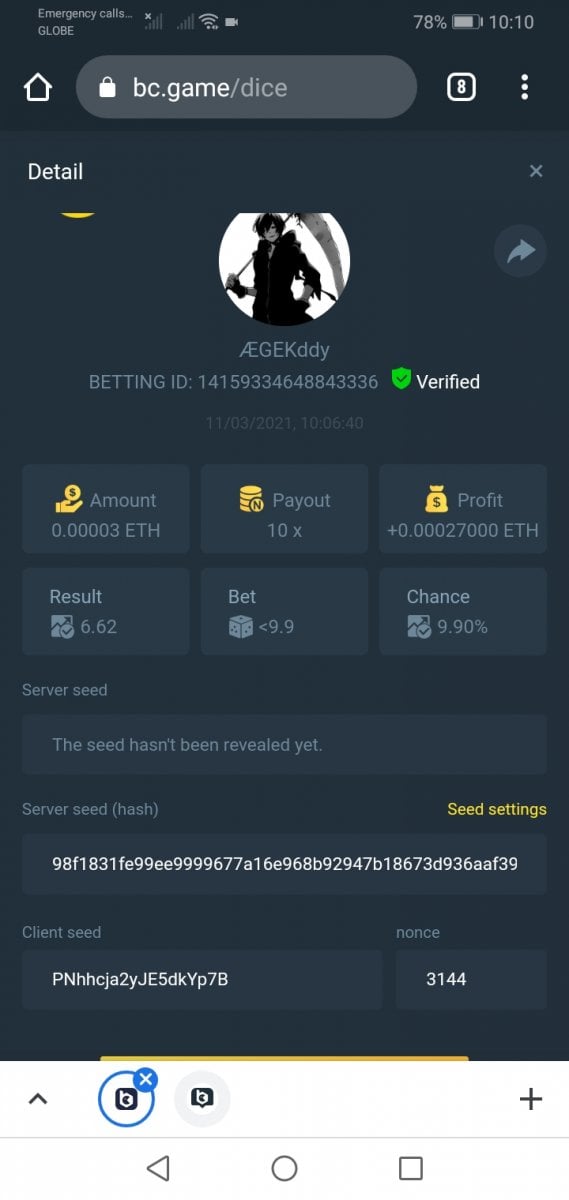
Task: Tap the Profit money bag icon
Action: coord(436,499)
